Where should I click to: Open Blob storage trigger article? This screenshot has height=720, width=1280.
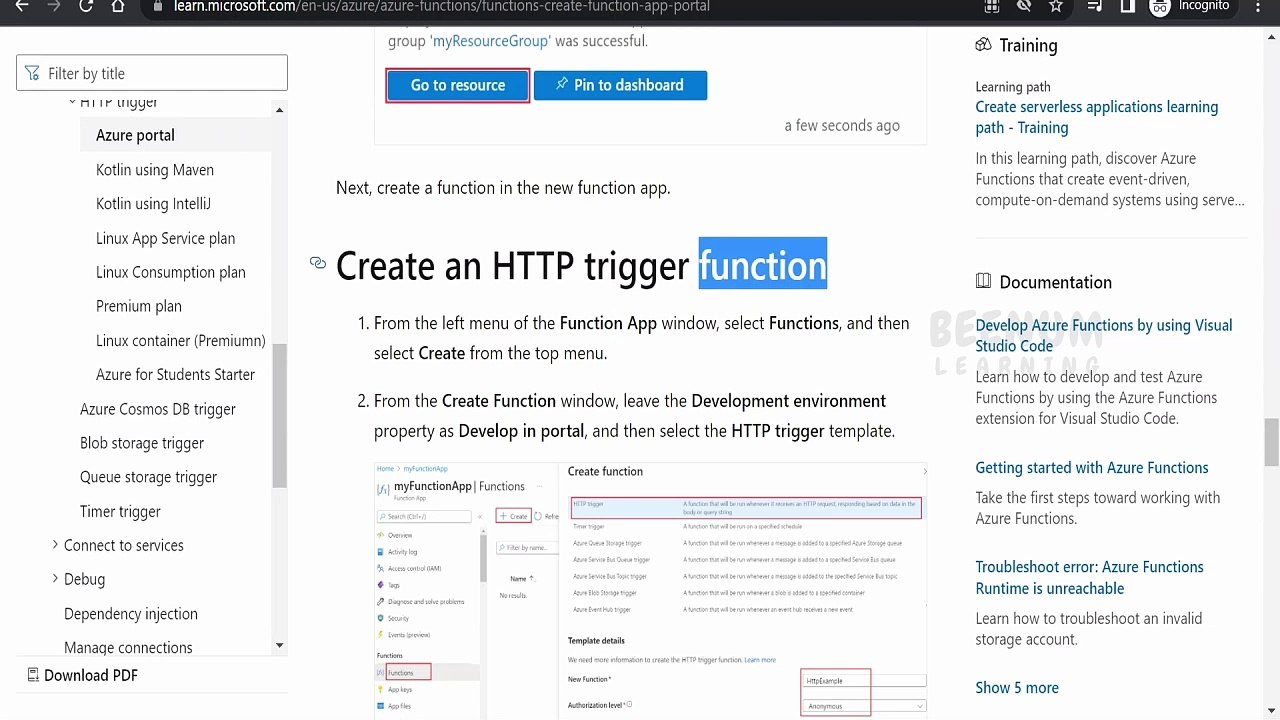point(142,443)
